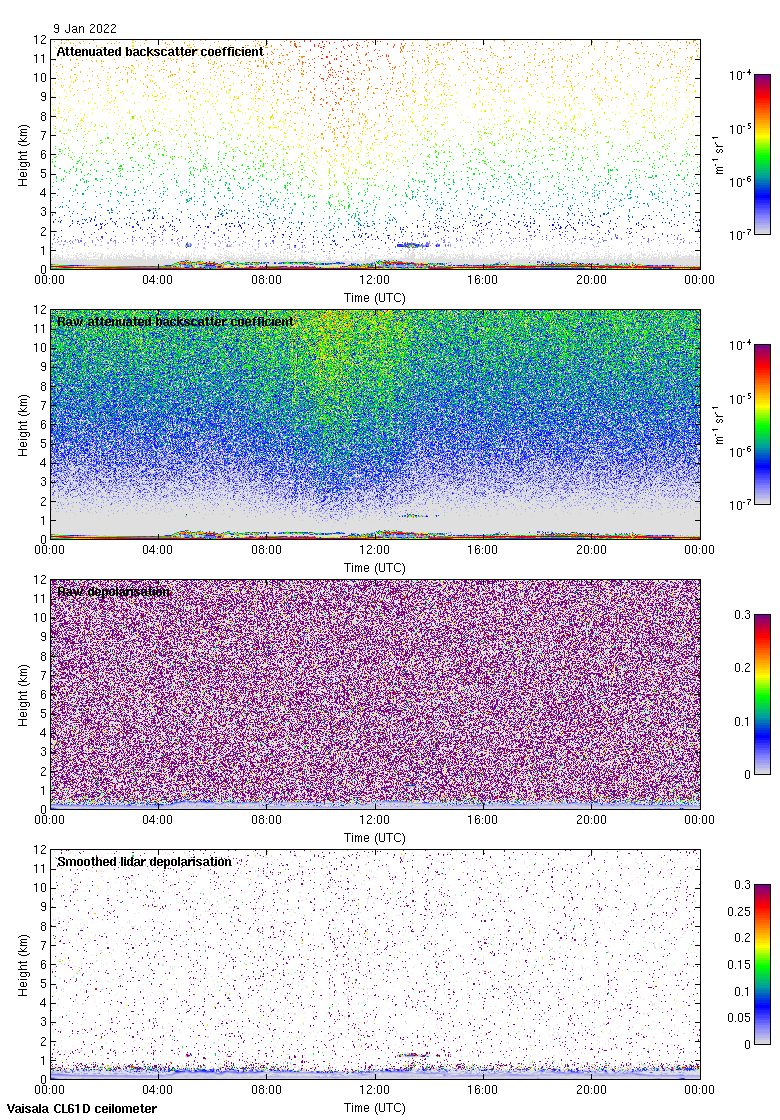
Task: Click the "0.05" label on the Smoothed depolarisation color bar
Action: point(739,1018)
